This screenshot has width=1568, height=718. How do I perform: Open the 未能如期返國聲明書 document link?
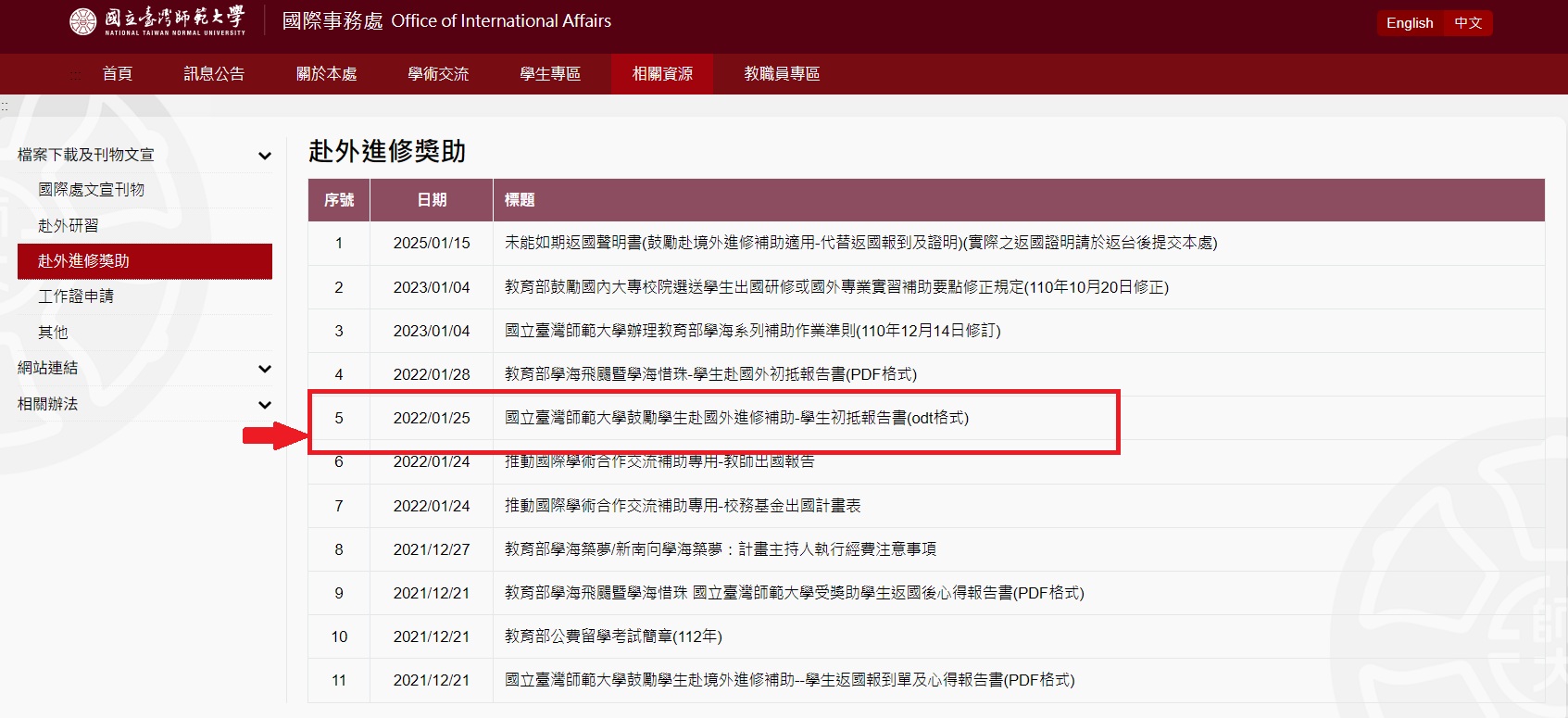coord(859,243)
